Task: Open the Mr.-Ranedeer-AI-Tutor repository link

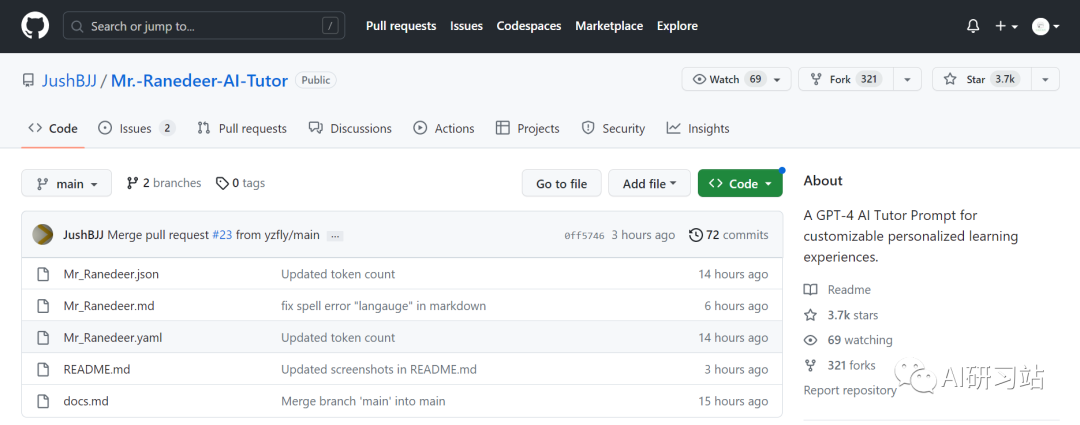Action: click(199, 81)
